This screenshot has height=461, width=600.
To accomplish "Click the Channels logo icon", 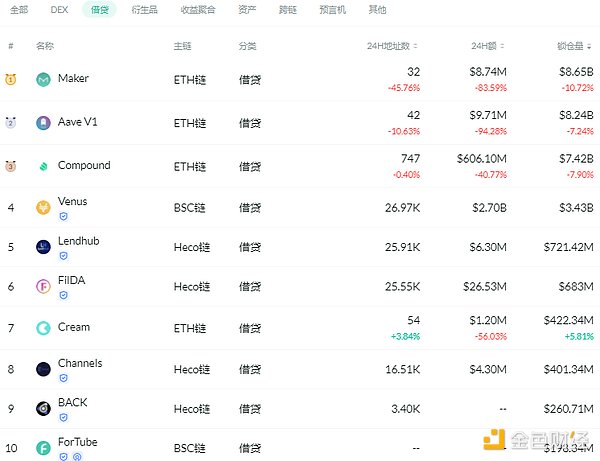I will click(x=43, y=369).
